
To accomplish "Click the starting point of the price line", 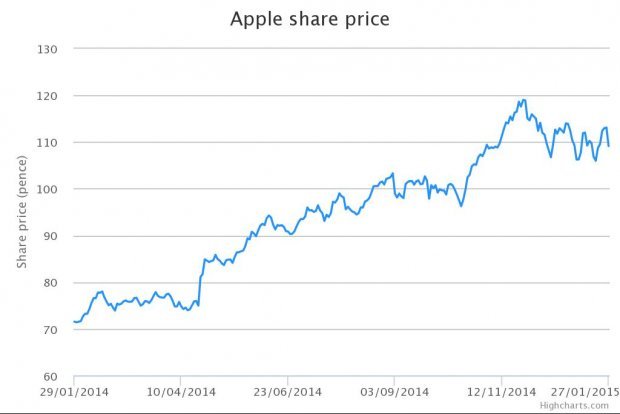I will [x=74, y=322].
